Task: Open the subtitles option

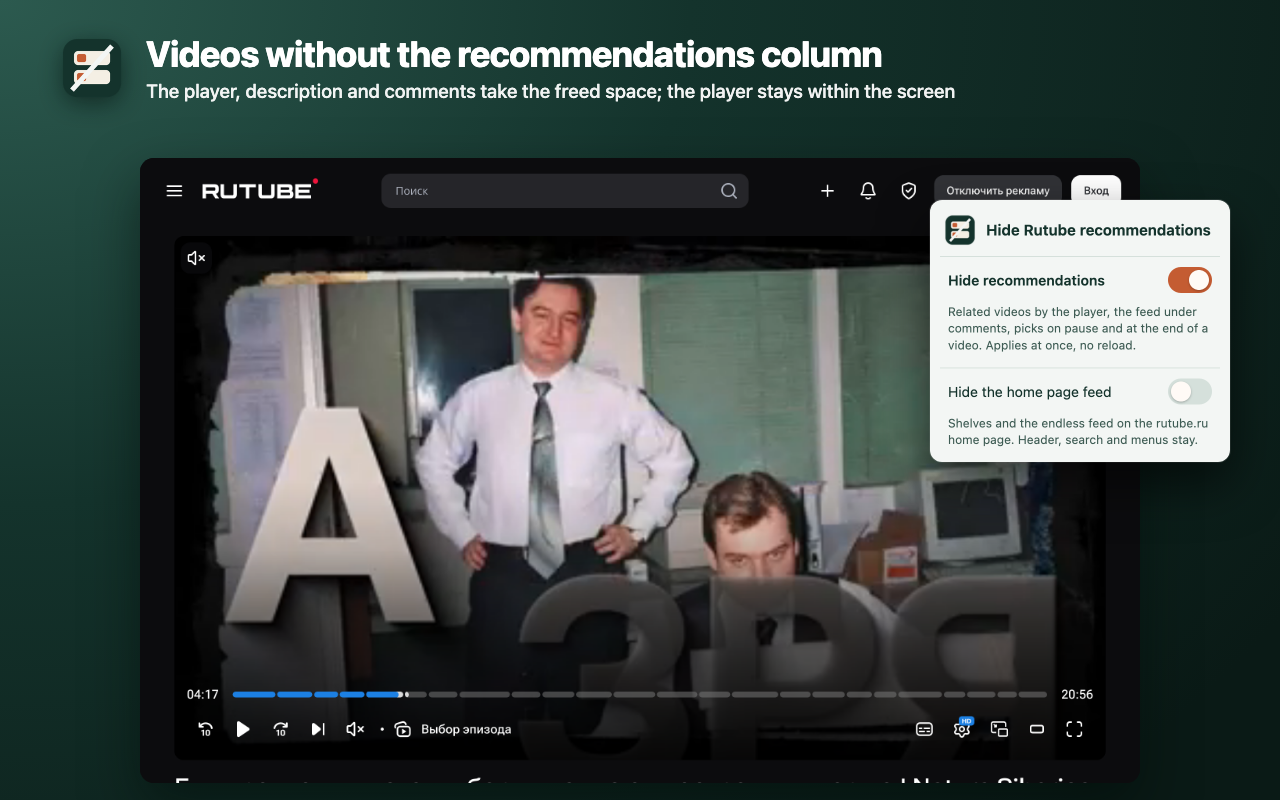Action: coord(925,729)
